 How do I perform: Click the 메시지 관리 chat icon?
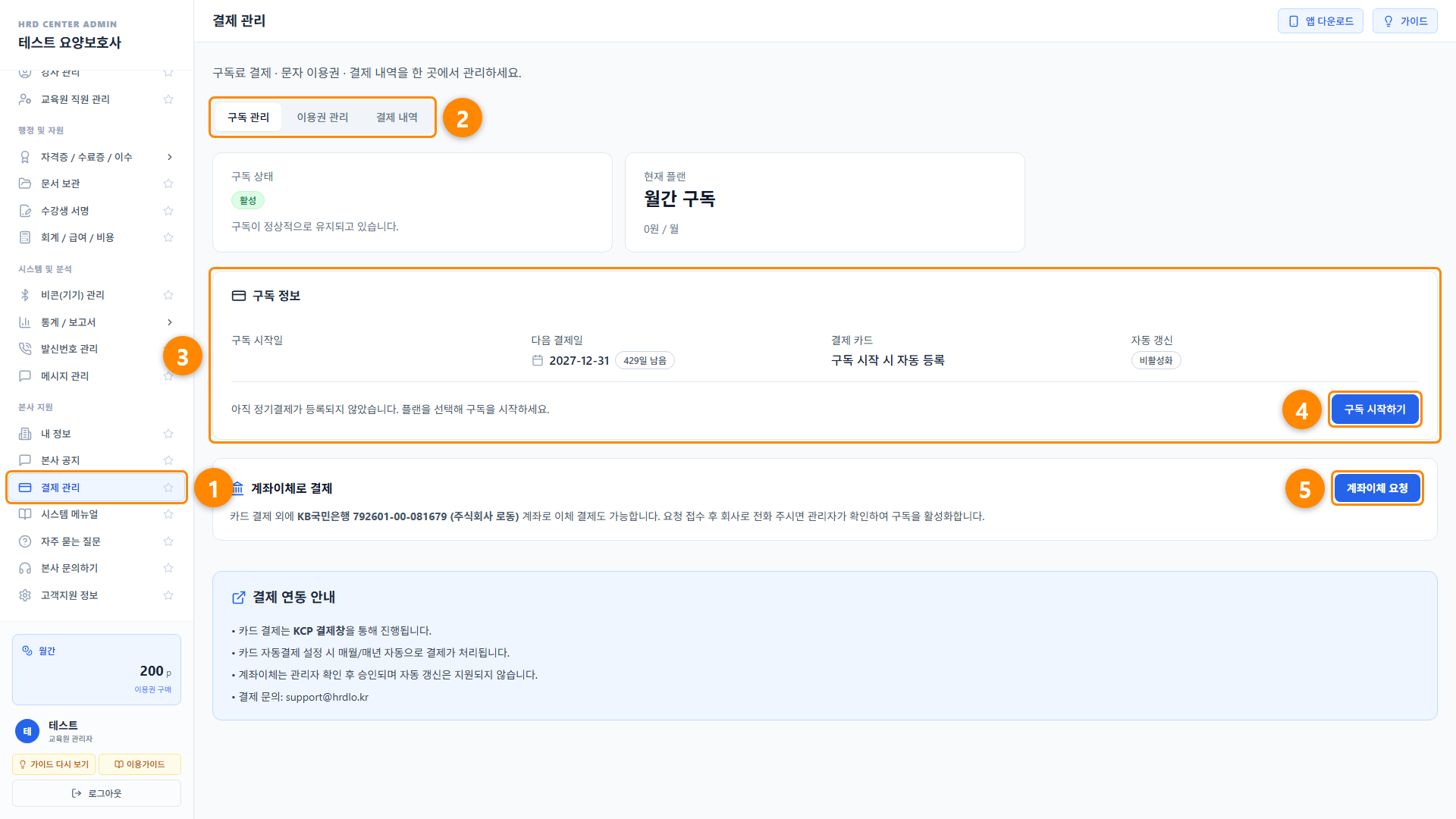(25, 376)
